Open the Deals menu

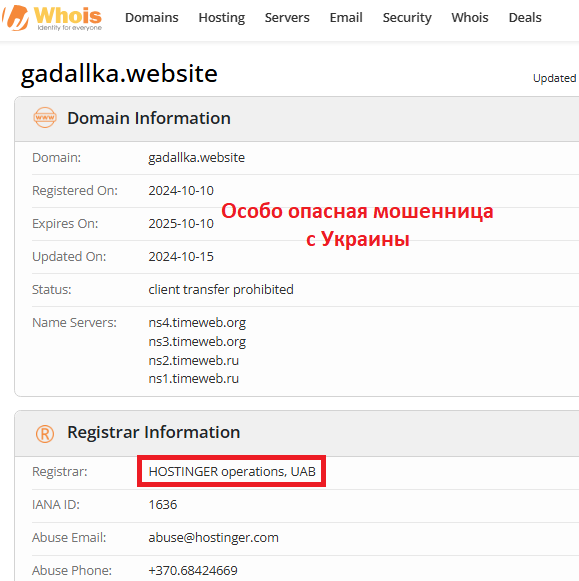(x=525, y=17)
